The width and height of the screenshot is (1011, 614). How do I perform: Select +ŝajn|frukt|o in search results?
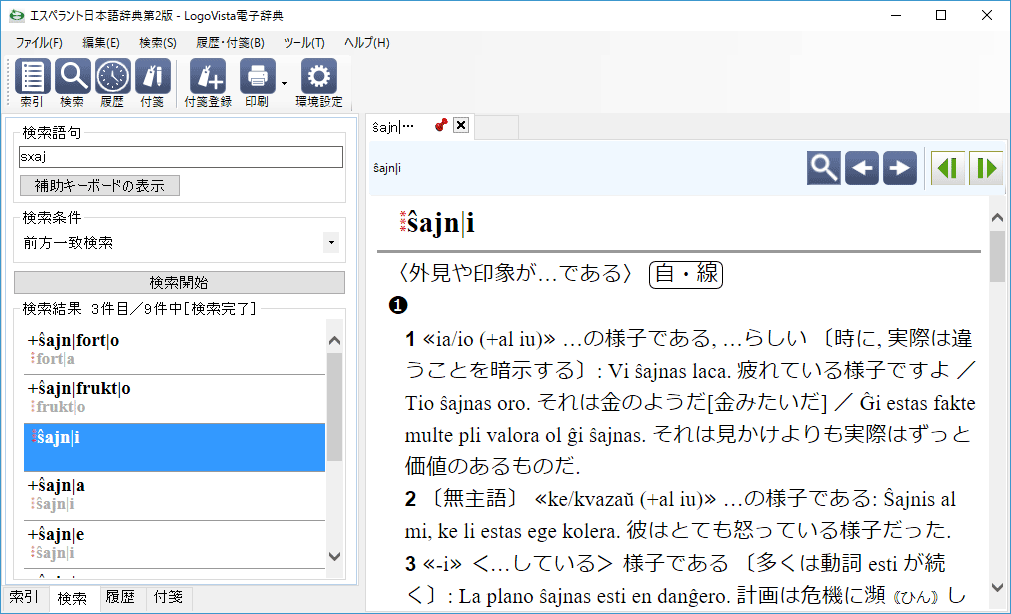click(x=175, y=397)
